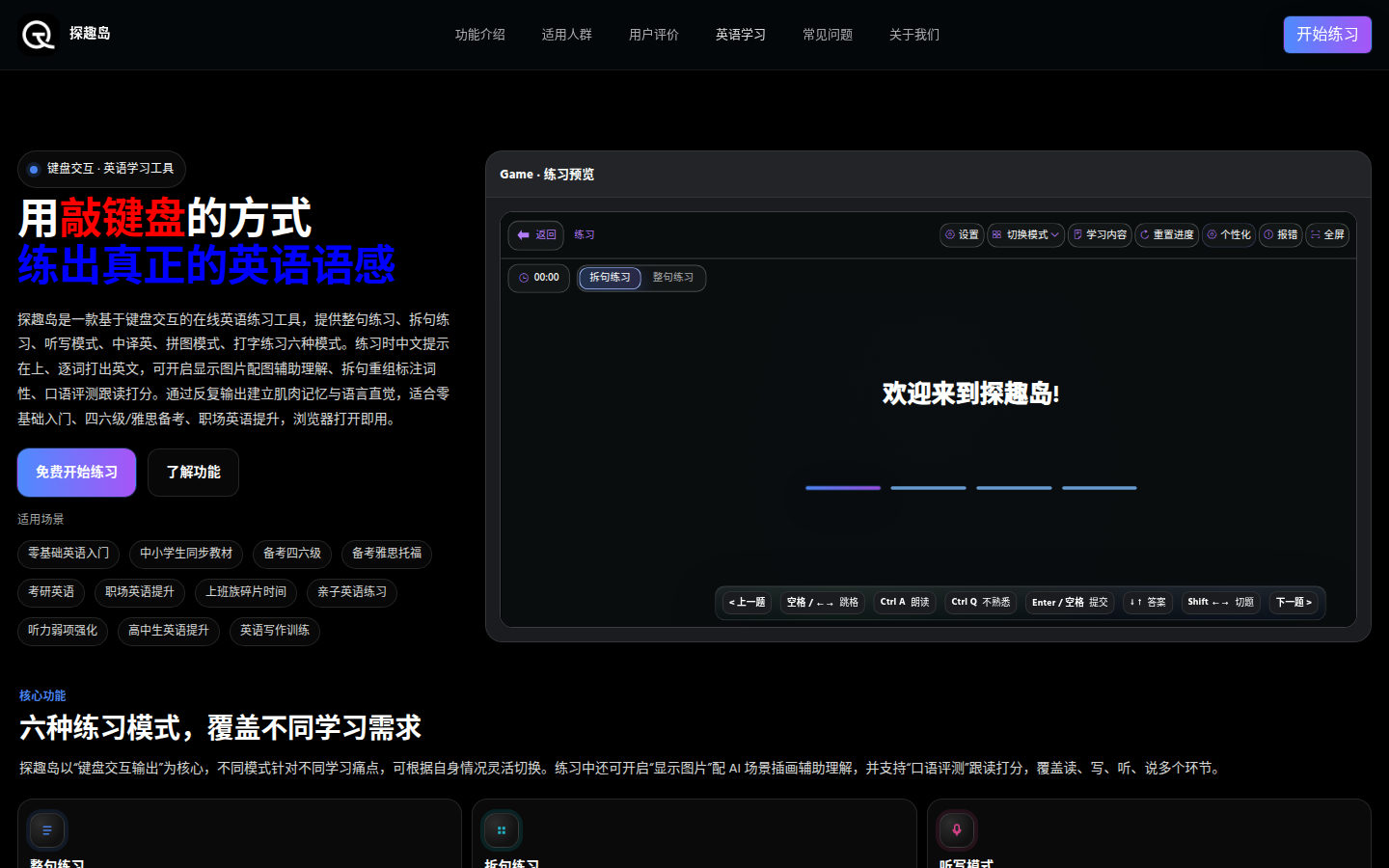Click the first word input underline

point(843,488)
